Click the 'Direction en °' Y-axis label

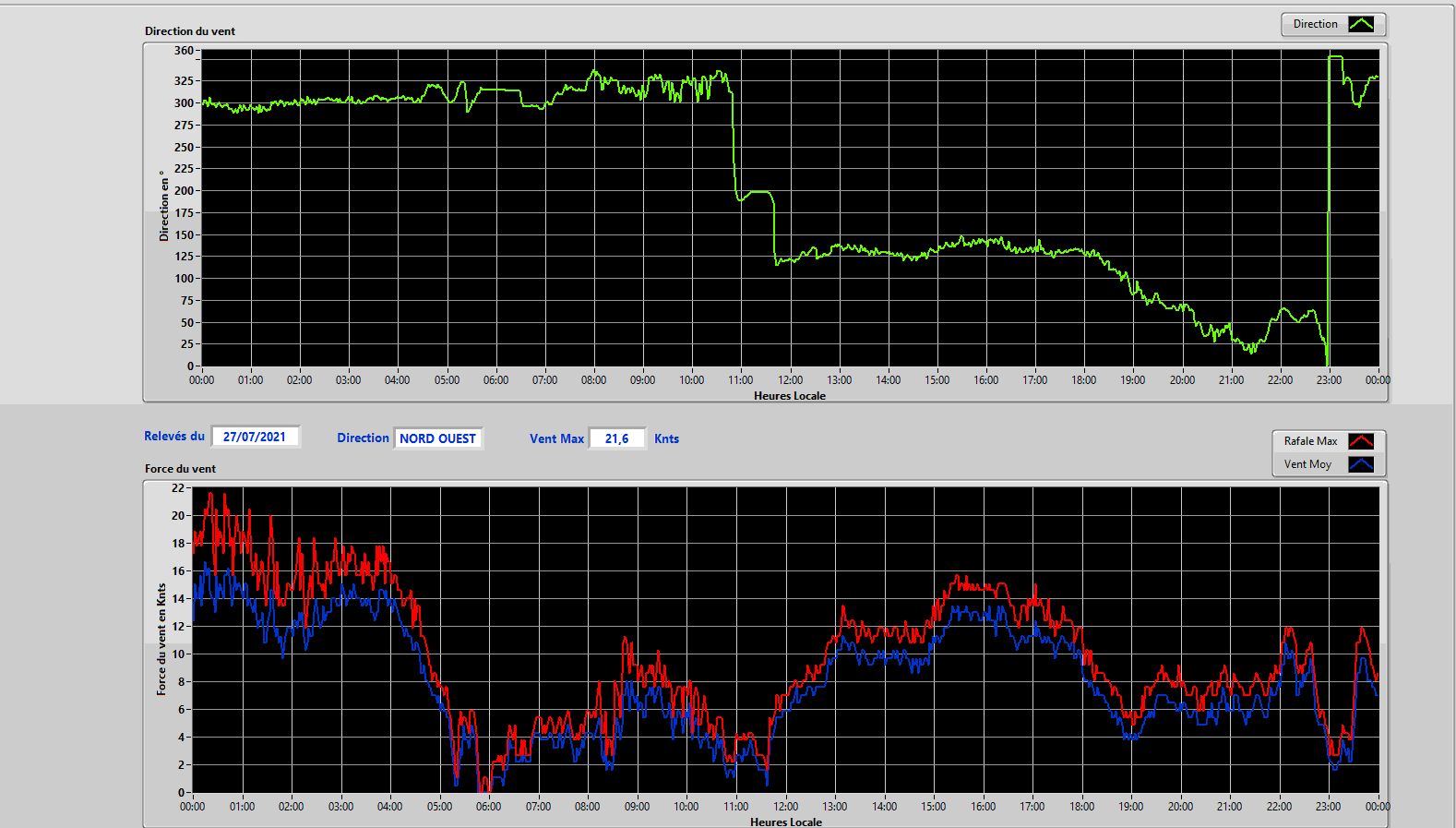pos(164,206)
